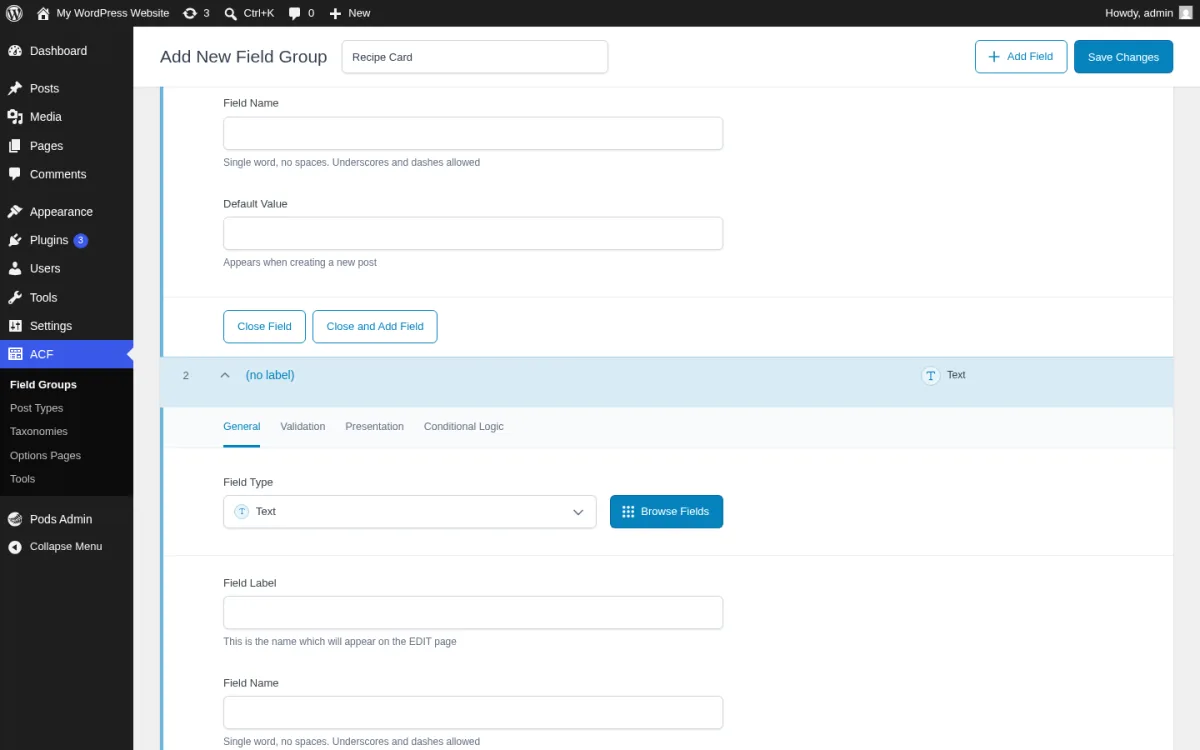Image resolution: width=1200 pixels, height=750 pixels.
Task: Open the comments bubble in admin bar
Action: pos(301,13)
